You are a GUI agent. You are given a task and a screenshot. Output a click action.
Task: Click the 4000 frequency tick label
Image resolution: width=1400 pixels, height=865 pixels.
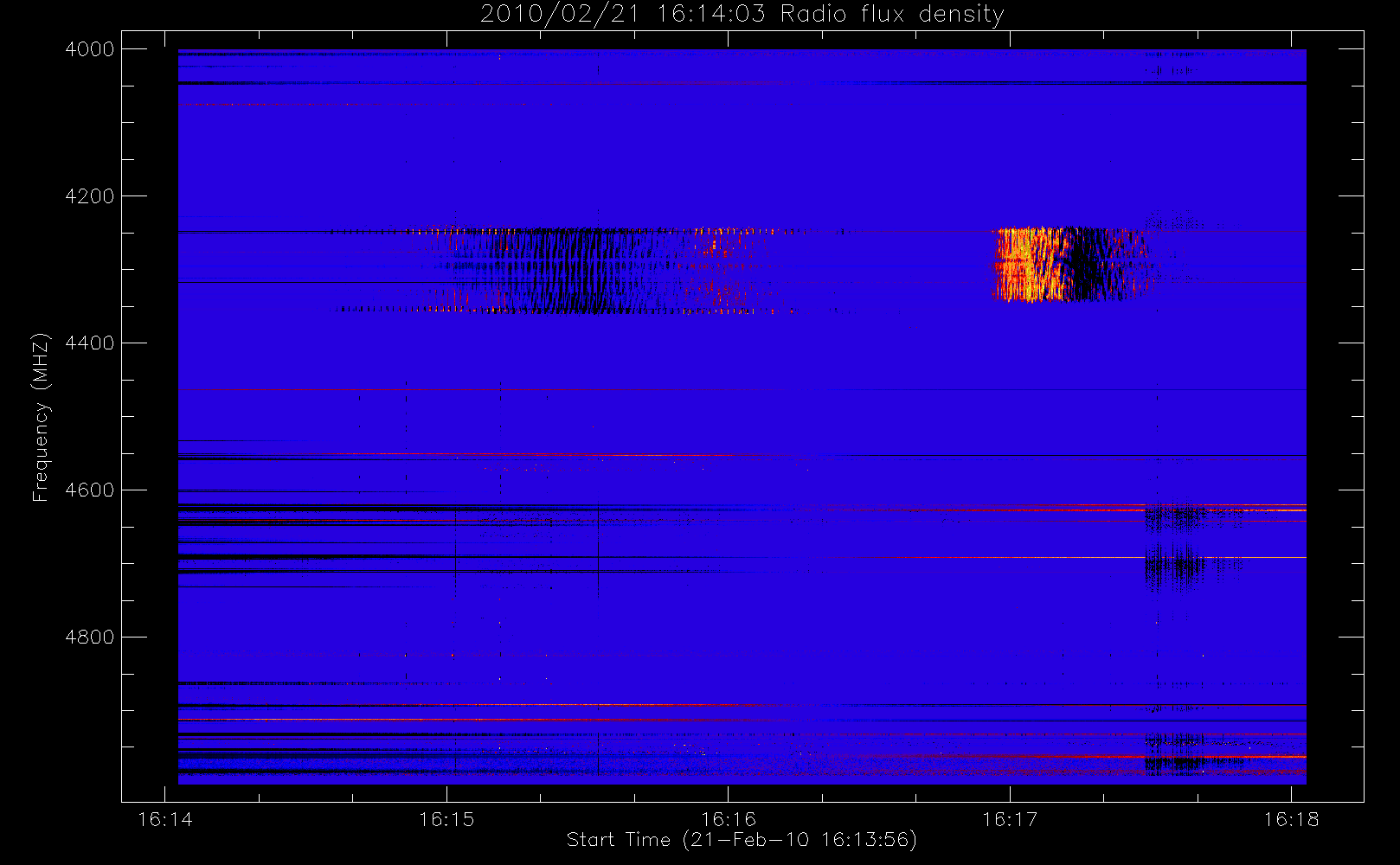point(90,49)
